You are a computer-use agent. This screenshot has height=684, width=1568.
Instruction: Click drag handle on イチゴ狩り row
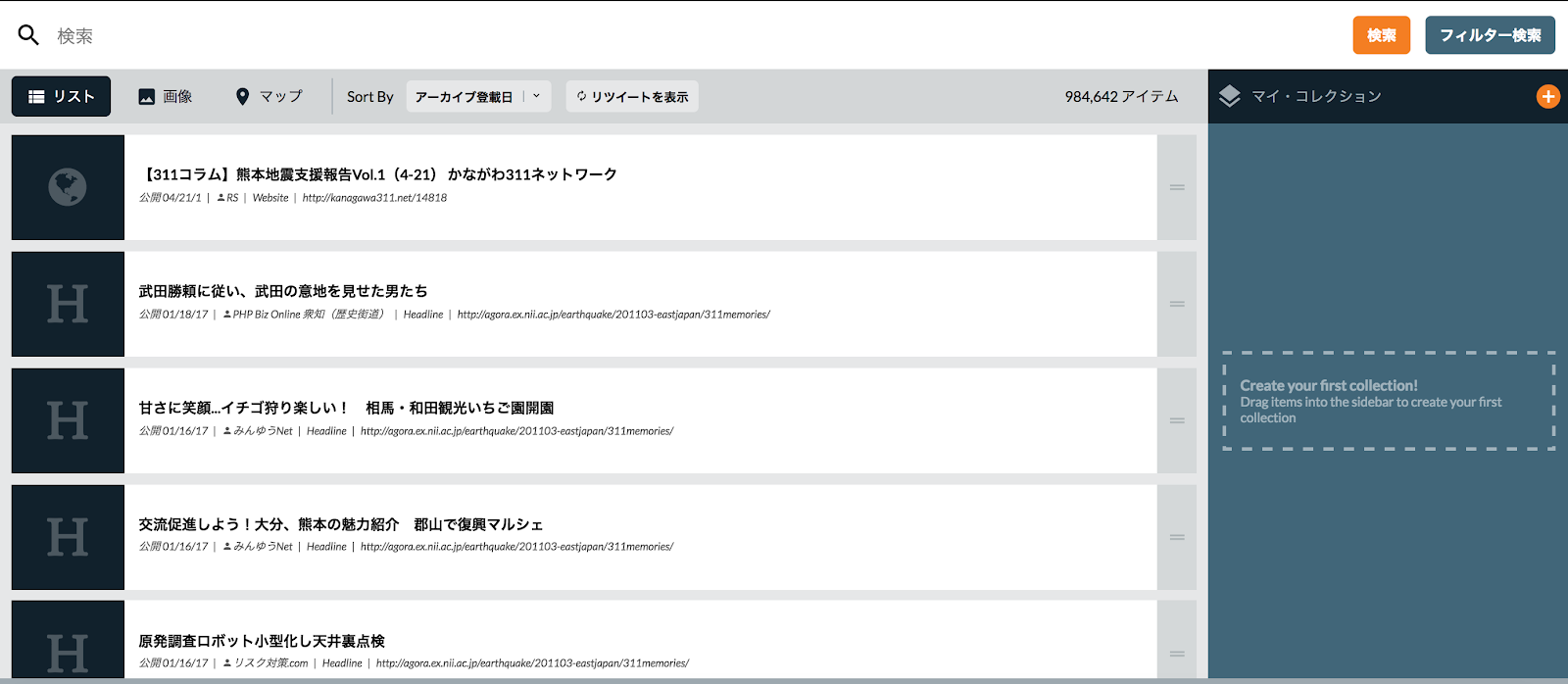click(1177, 420)
